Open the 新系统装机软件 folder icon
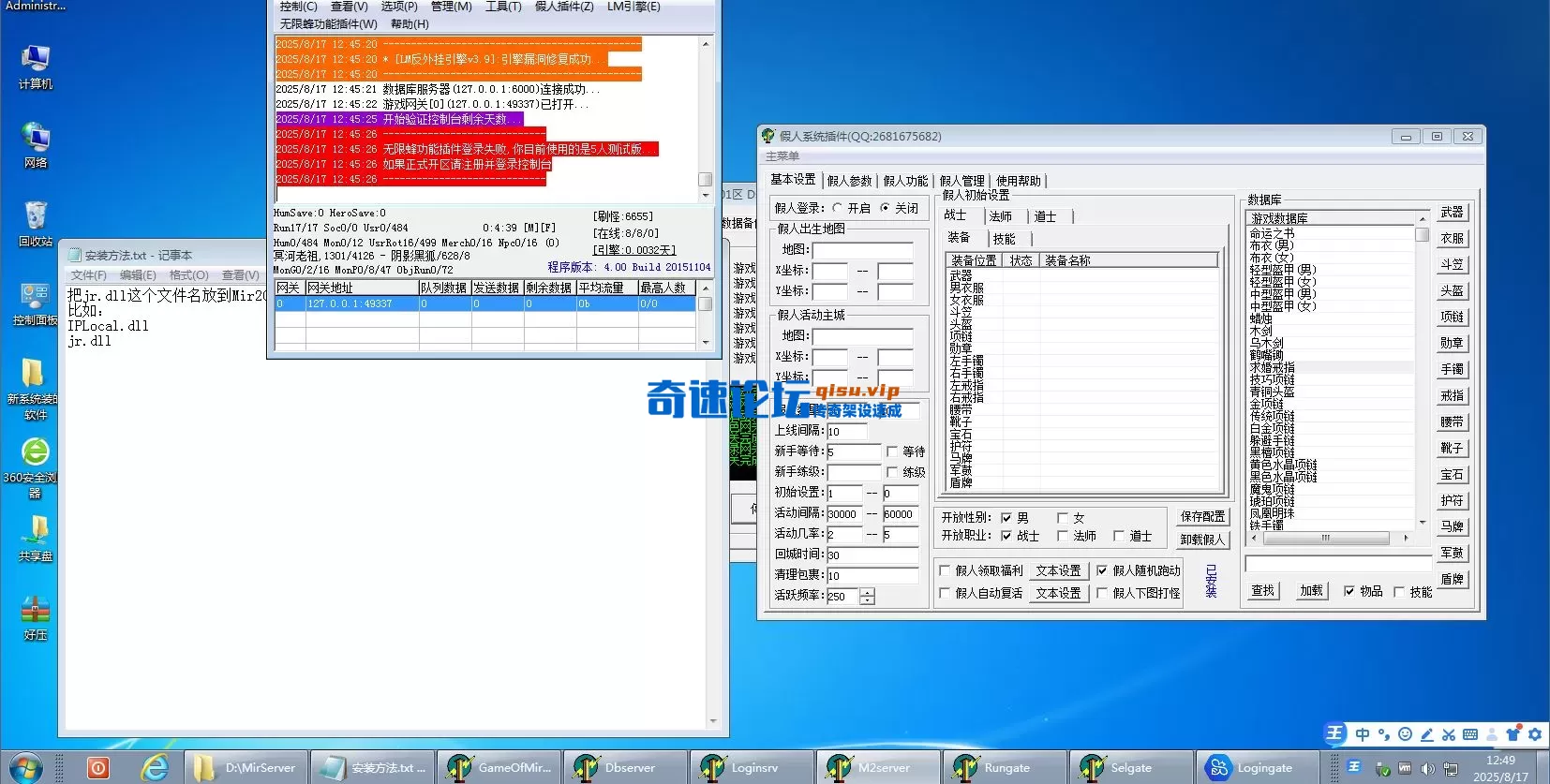 [x=35, y=388]
